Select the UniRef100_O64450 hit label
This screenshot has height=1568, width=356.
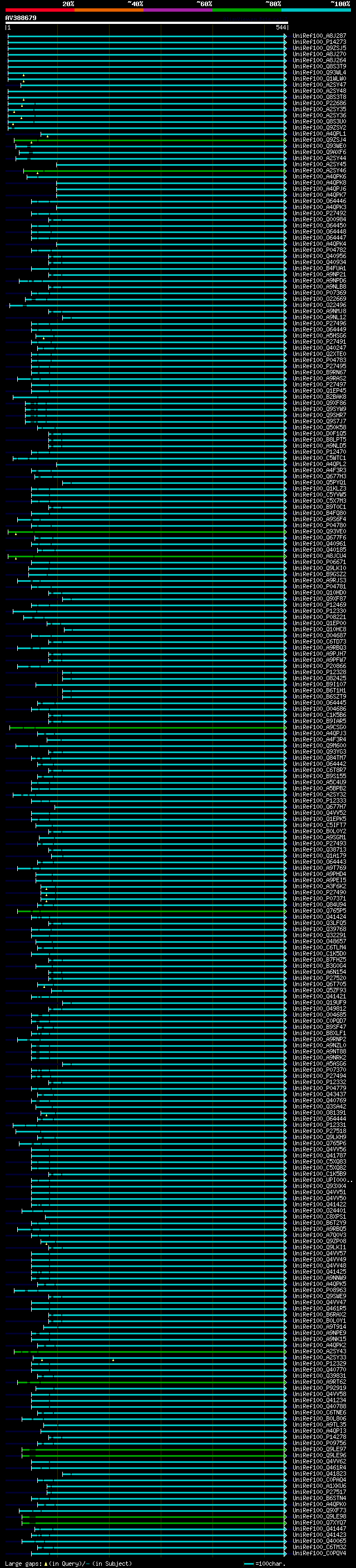point(319,225)
